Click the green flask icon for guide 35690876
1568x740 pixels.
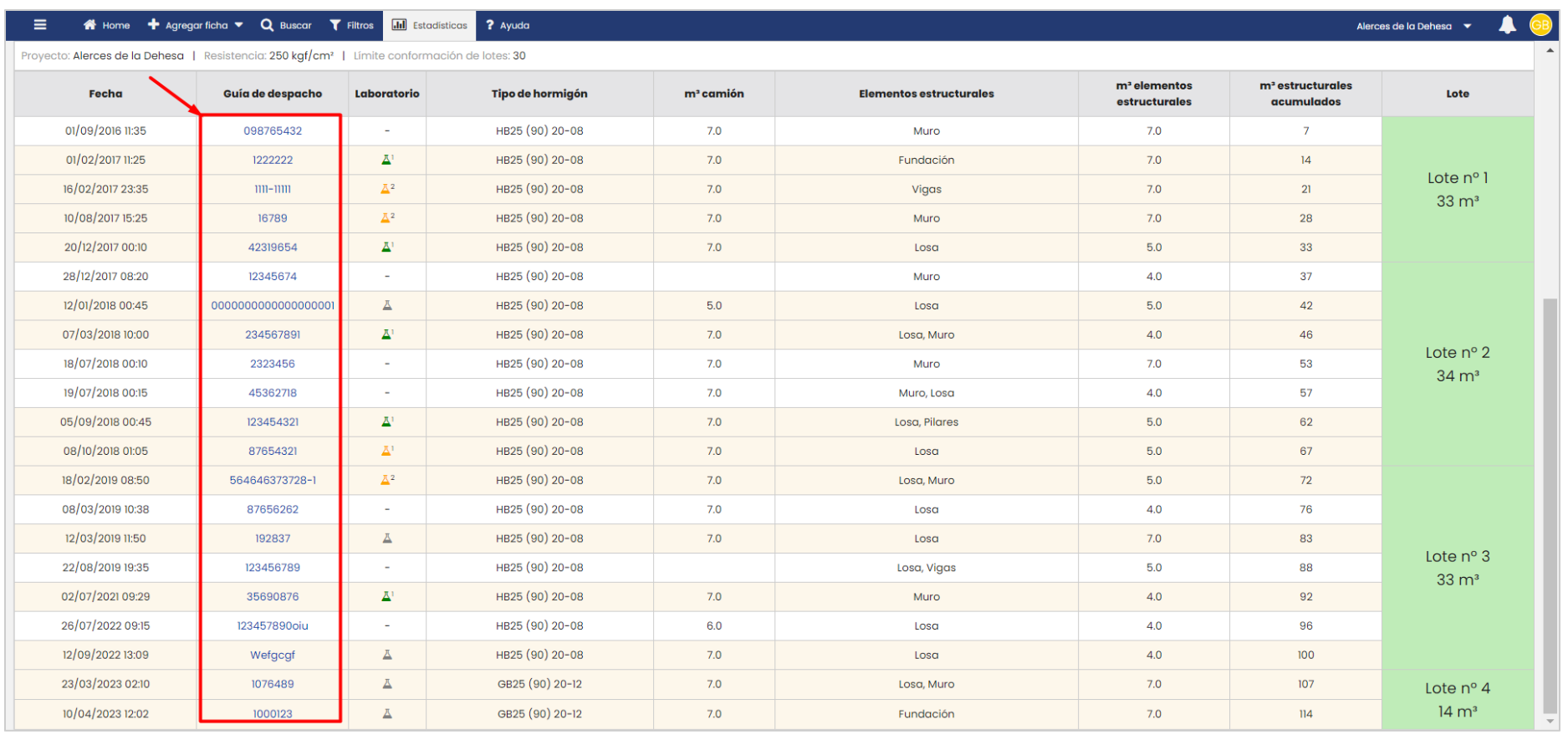click(x=386, y=597)
